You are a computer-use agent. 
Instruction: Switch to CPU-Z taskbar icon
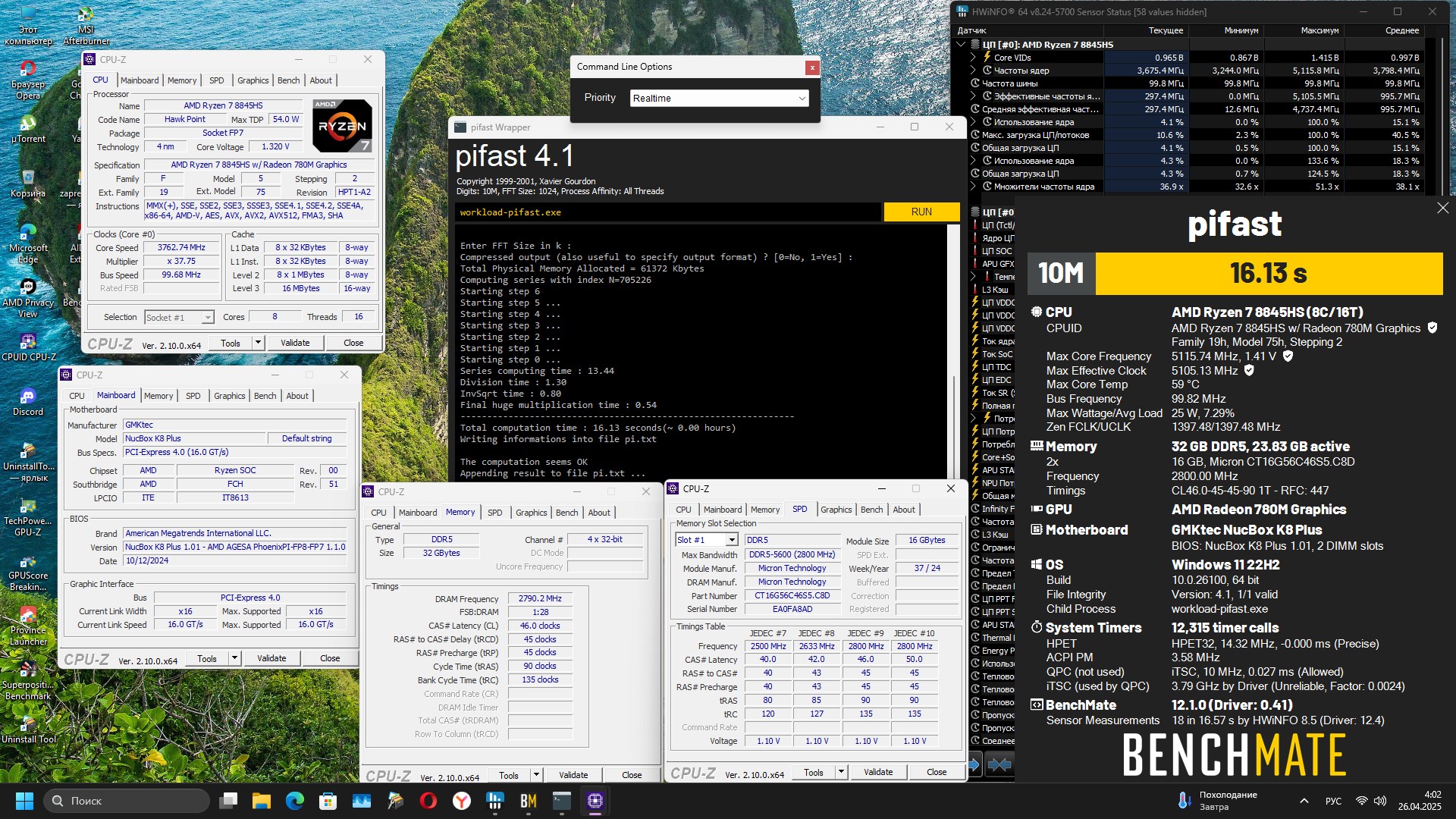[595, 801]
